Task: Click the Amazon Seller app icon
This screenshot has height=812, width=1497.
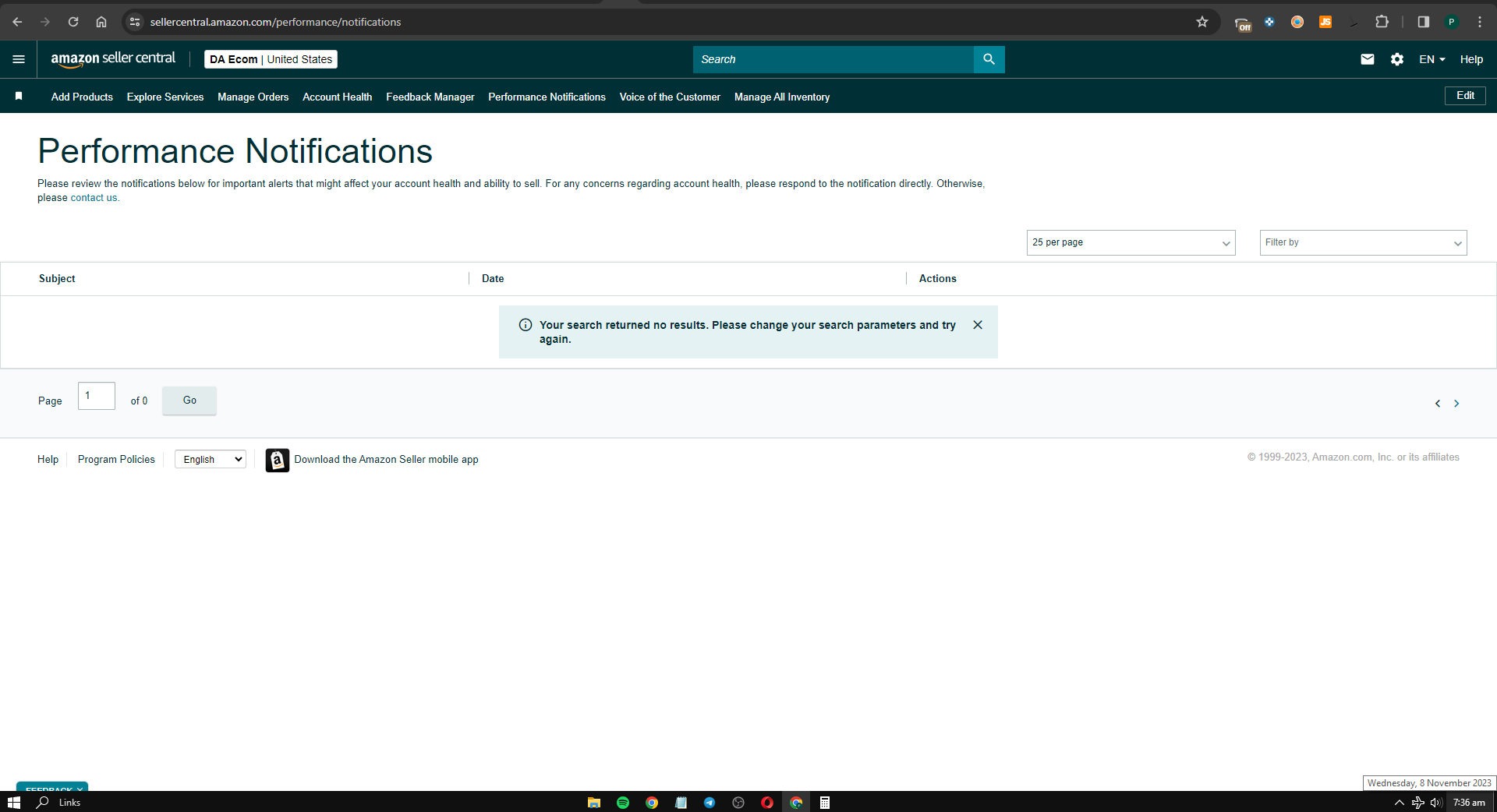Action: click(x=277, y=460)
